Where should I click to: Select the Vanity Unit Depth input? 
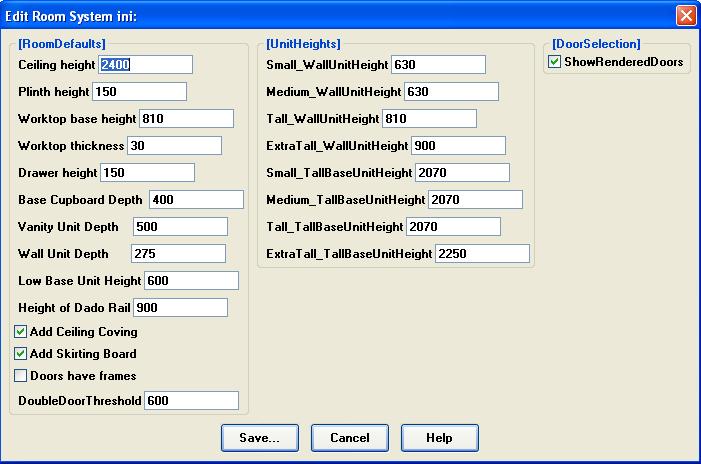point(180,227)
